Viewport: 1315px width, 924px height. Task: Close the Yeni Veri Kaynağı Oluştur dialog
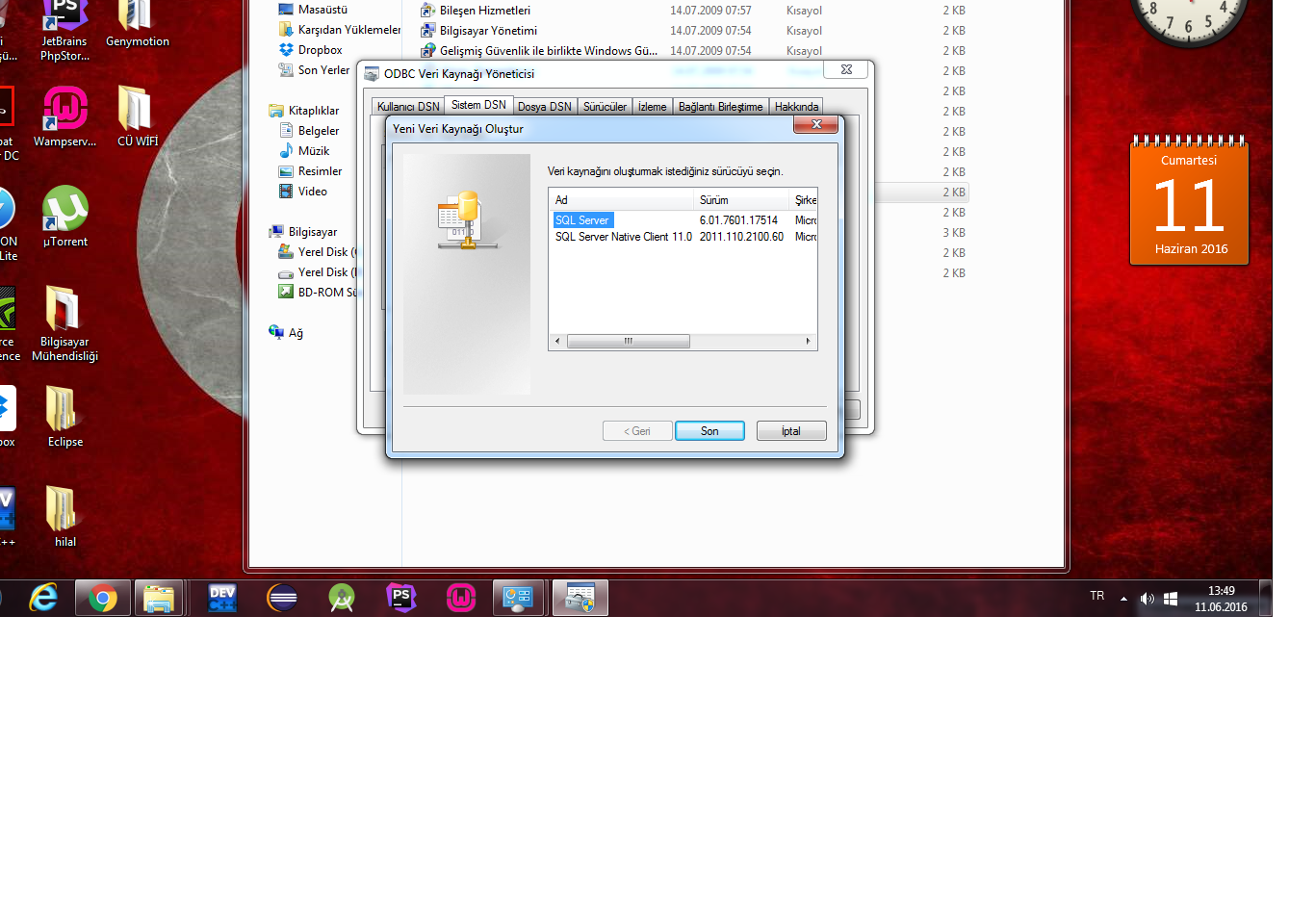(816, 124)
